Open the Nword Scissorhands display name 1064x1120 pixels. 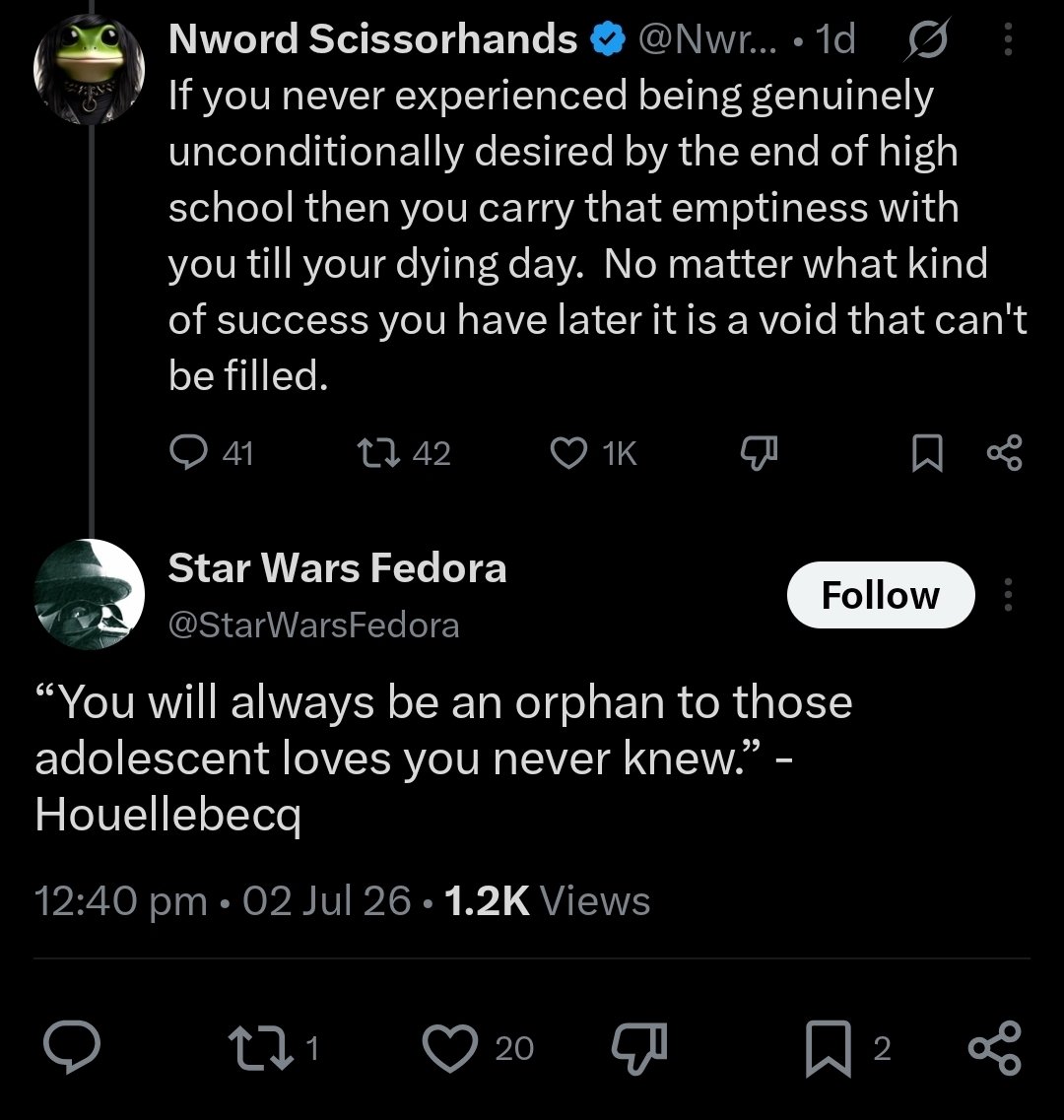coord(373,38)
